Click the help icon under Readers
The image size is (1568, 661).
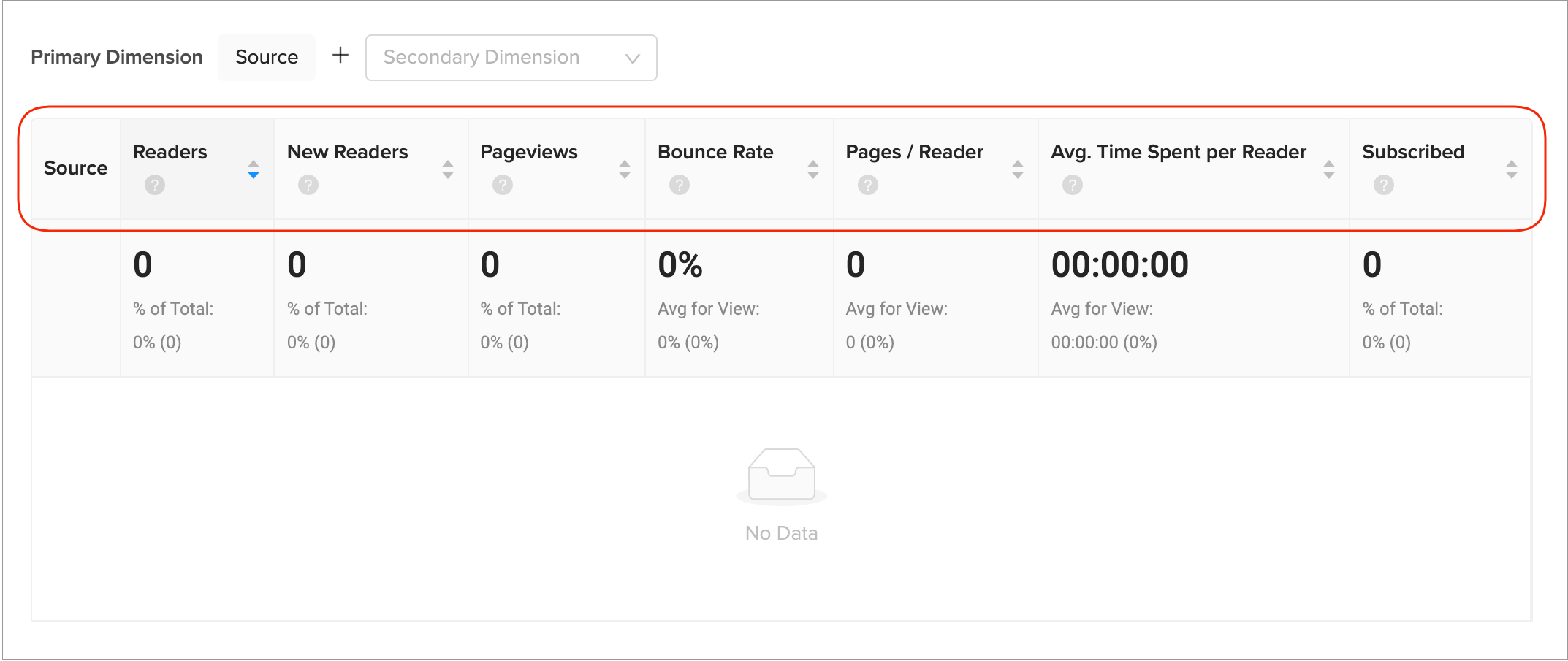coord(154,185)
